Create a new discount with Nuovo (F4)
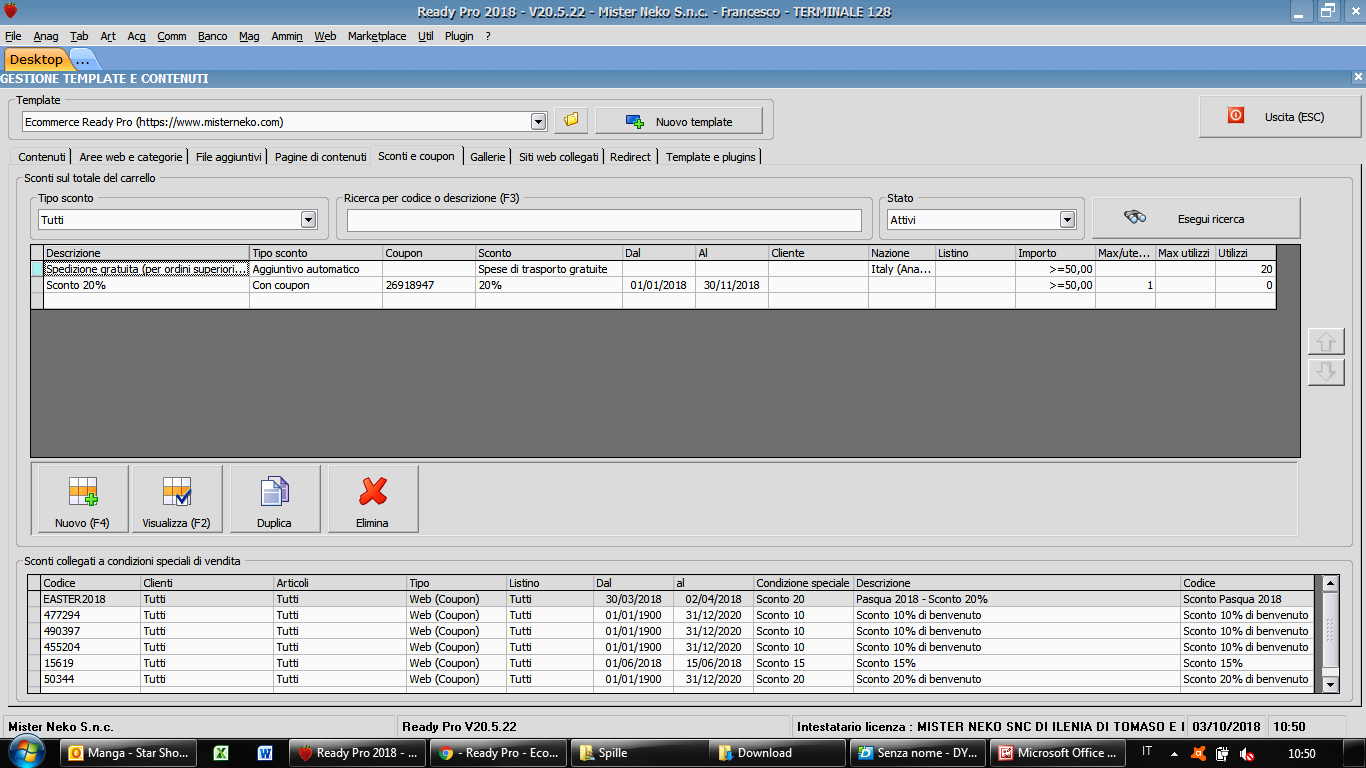This screenshot has width=1366, height=768. pyautogui.click(x=81, y=499)
